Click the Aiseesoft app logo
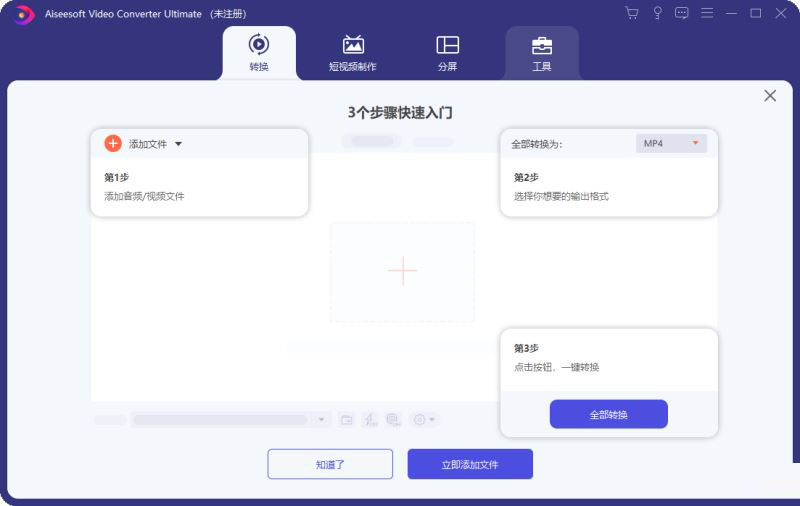This screenshot has height=506, width=800. tap(23, 14)
